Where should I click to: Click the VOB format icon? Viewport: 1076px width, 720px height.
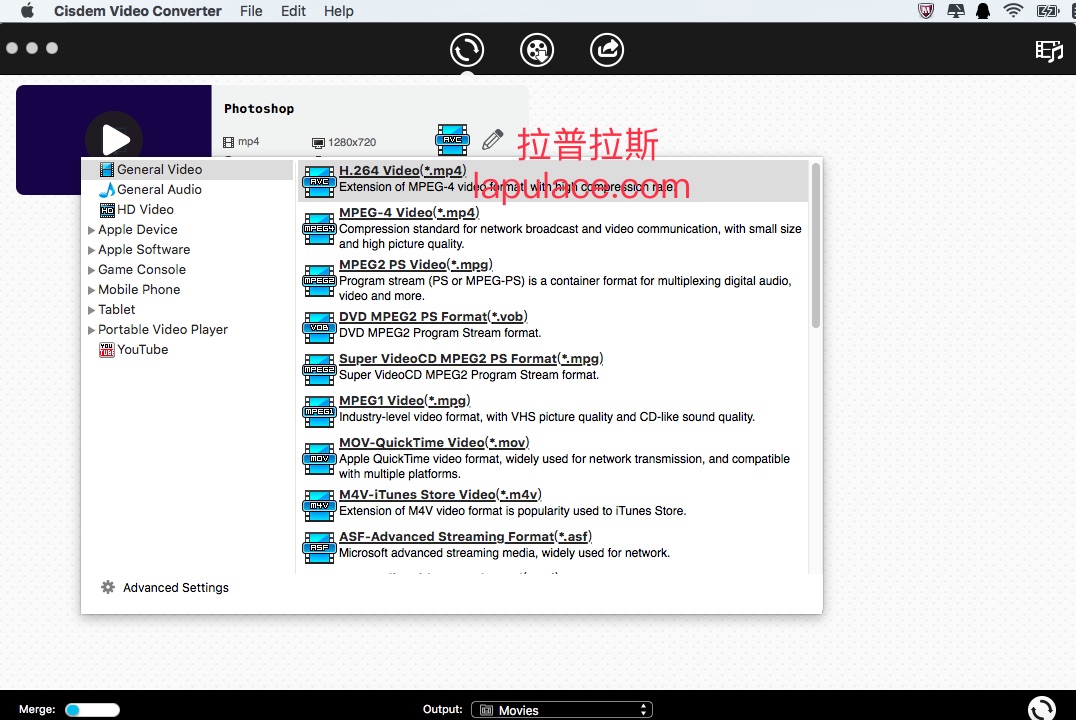tap(319, 327)
